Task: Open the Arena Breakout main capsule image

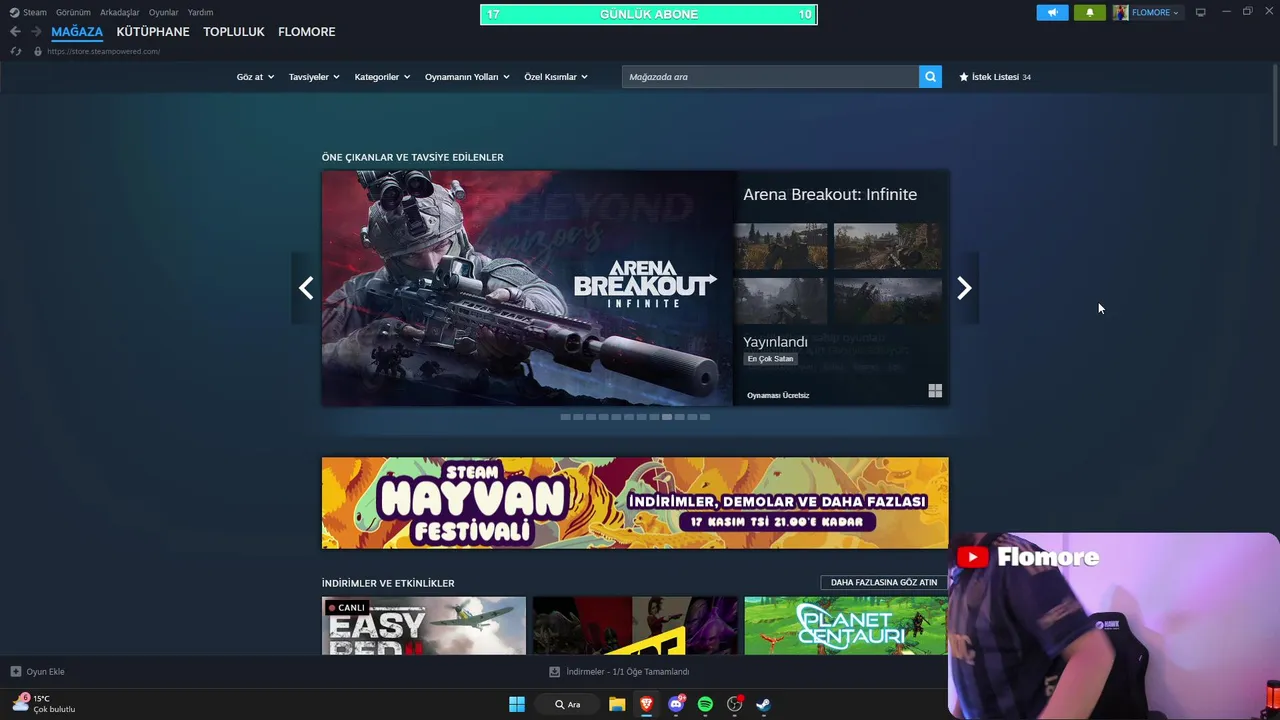Action: click(x=528, y=288)
